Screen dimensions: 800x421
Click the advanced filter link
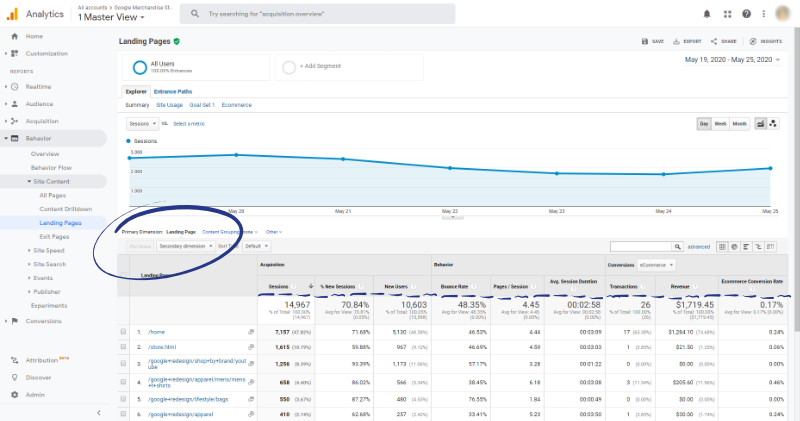698,247
